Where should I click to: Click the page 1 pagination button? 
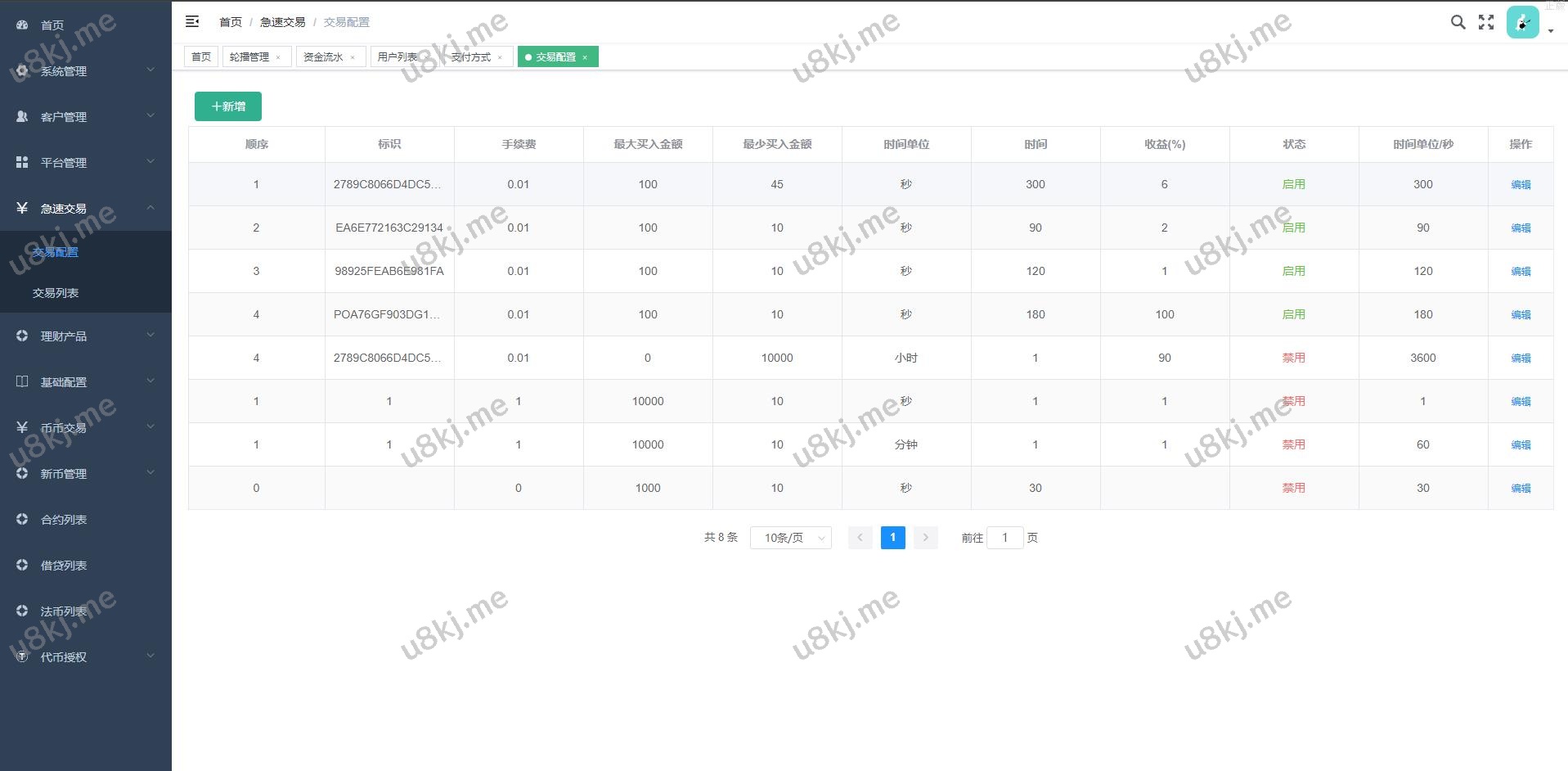892,538
